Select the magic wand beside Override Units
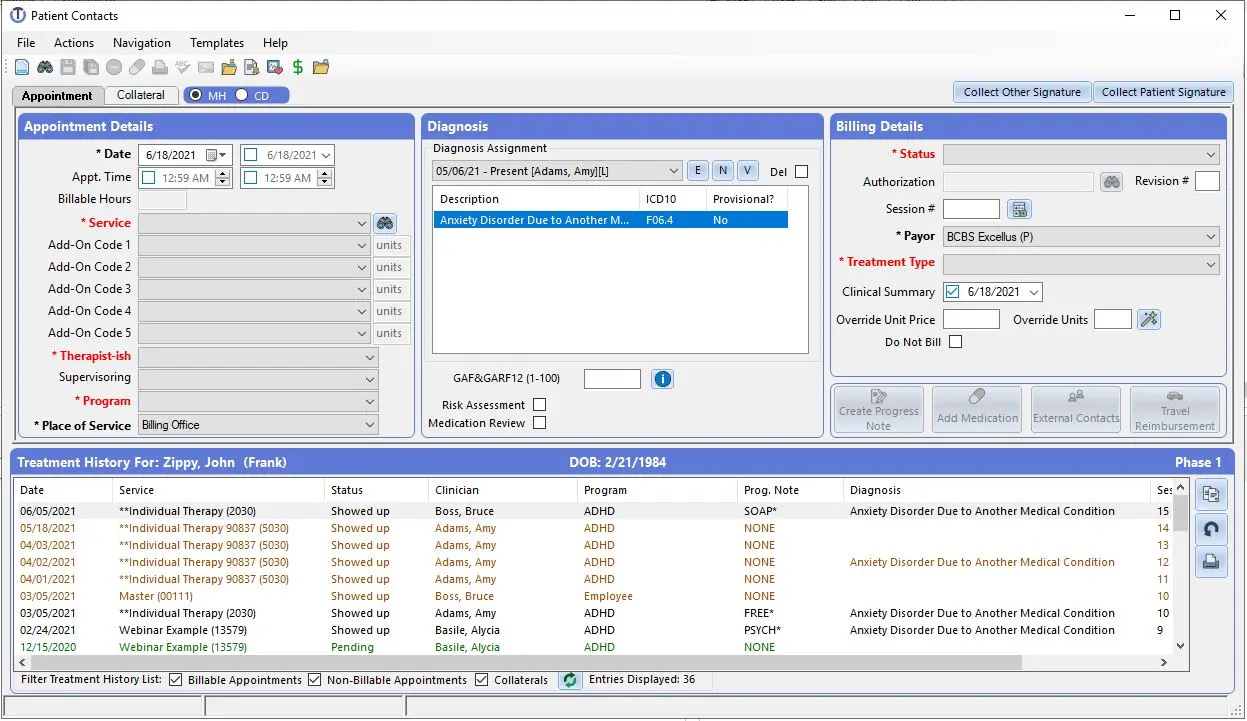 click(1148, 319)
